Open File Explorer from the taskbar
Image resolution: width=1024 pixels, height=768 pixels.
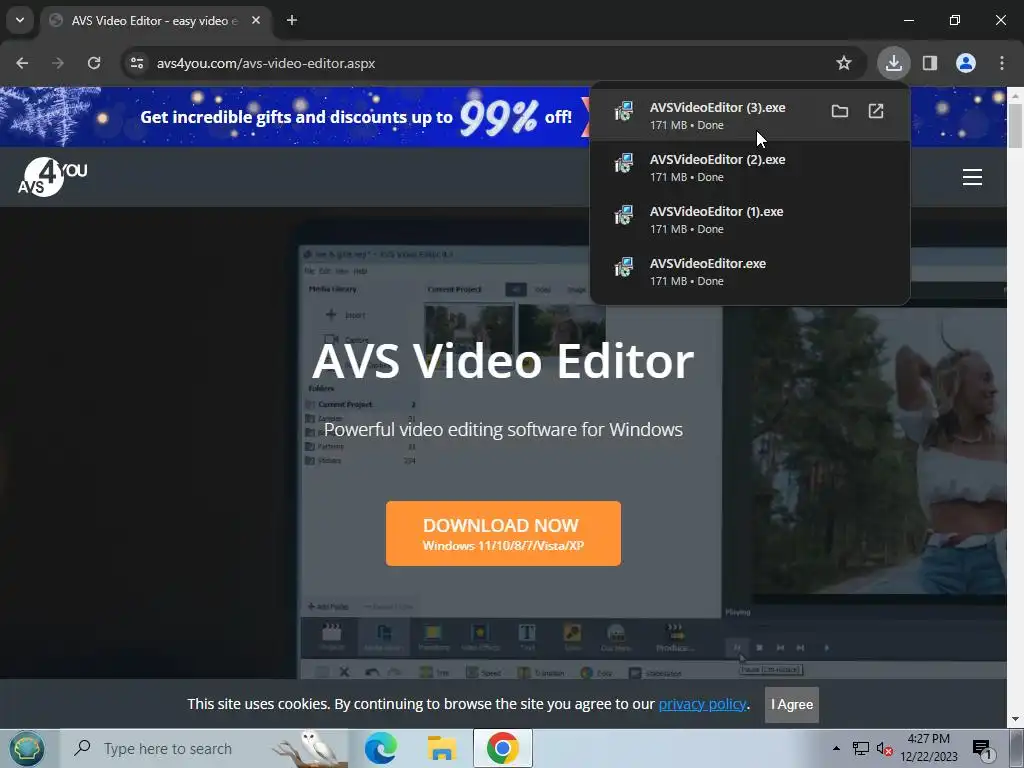tap(442, 748)
